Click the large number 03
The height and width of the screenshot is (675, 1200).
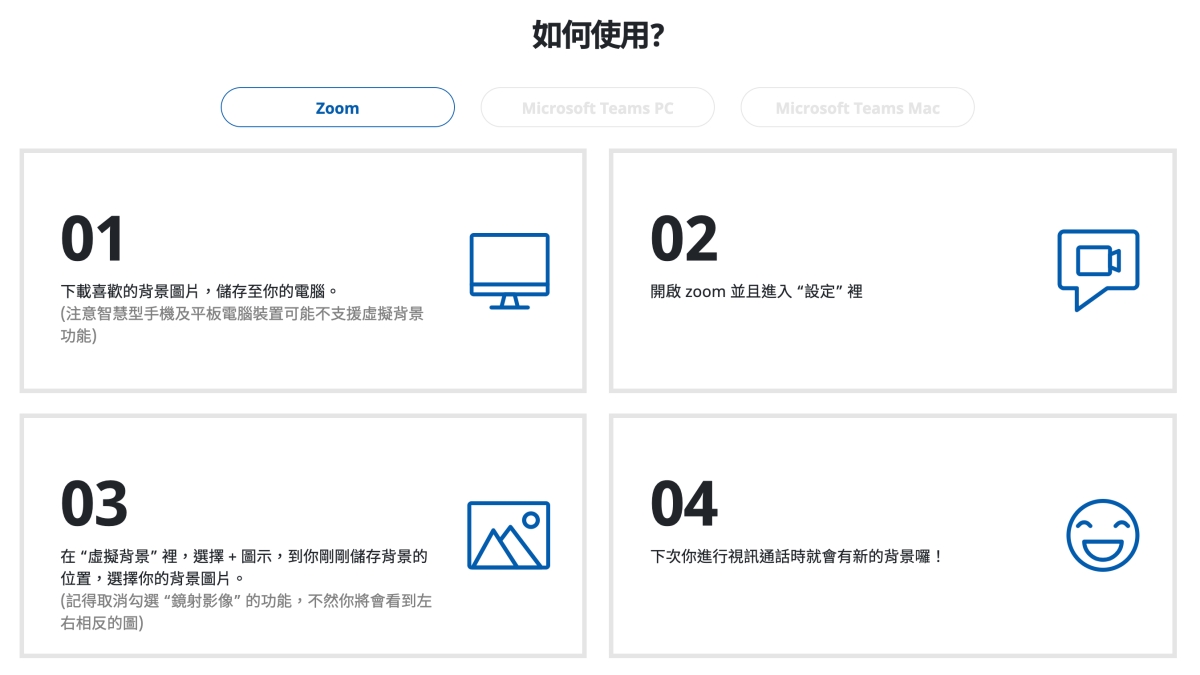(x=94, y=503)
